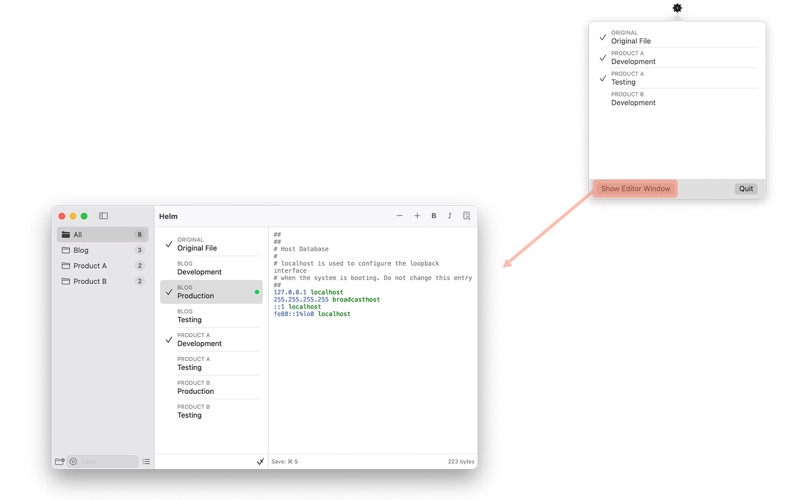Click the count badge 2 beside Product B
The height and width of the screenshot is (500, 800).
coord(139,281)
